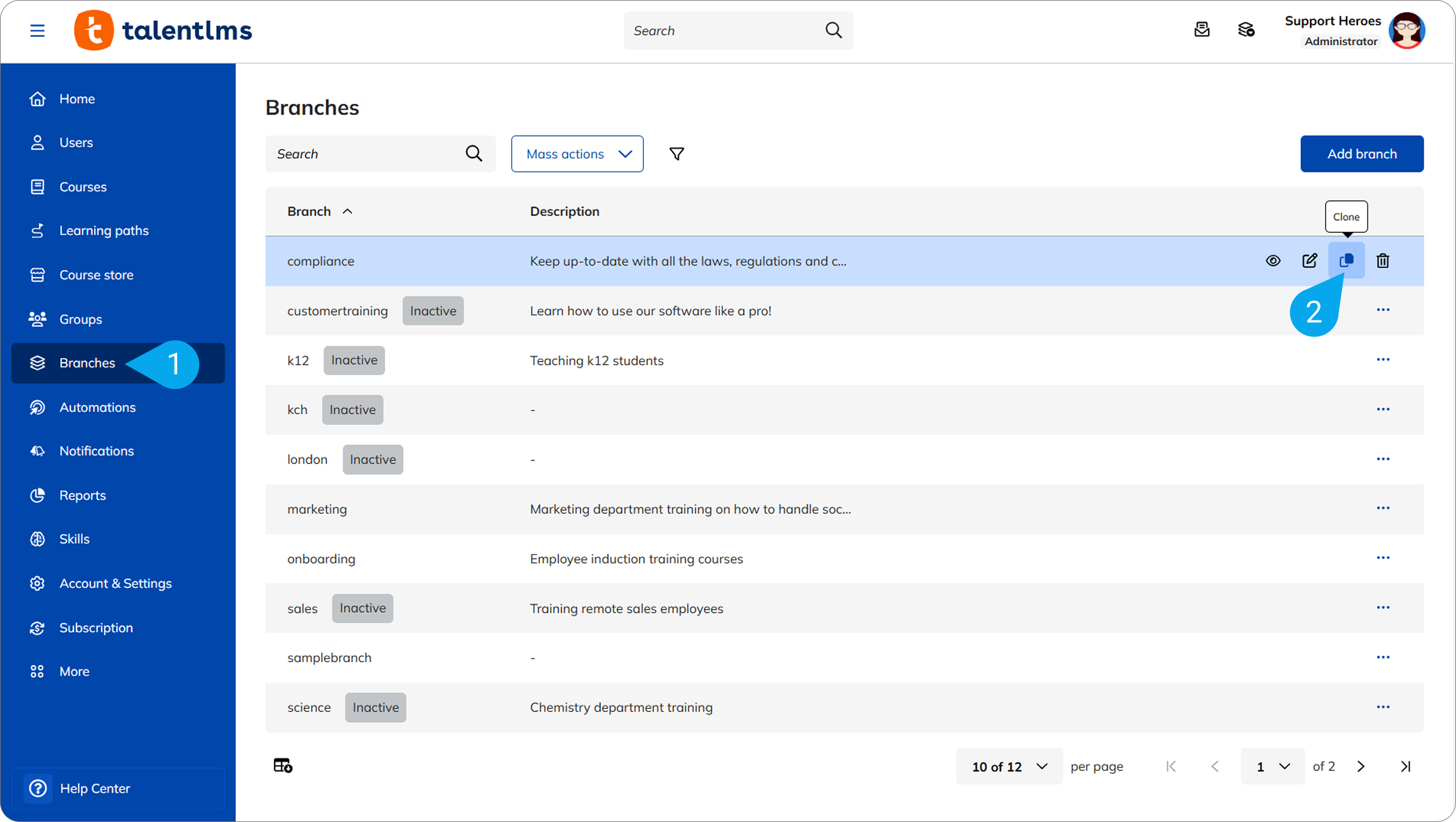Click the Add branch button
Image resolution: width=1456 pixels, height=822 pixels.
[1362, 154]
